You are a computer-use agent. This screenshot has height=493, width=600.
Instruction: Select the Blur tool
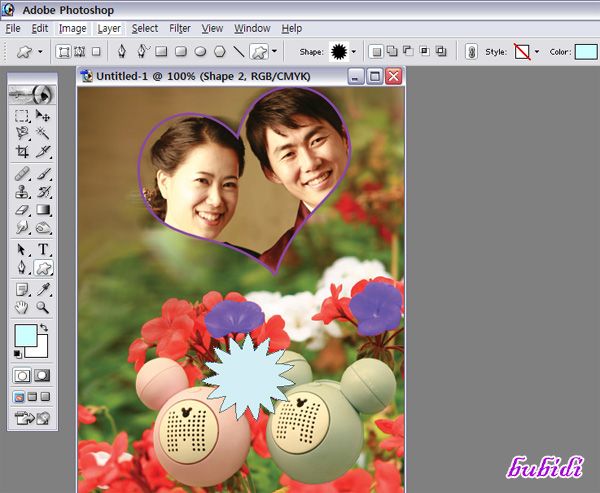22,227
